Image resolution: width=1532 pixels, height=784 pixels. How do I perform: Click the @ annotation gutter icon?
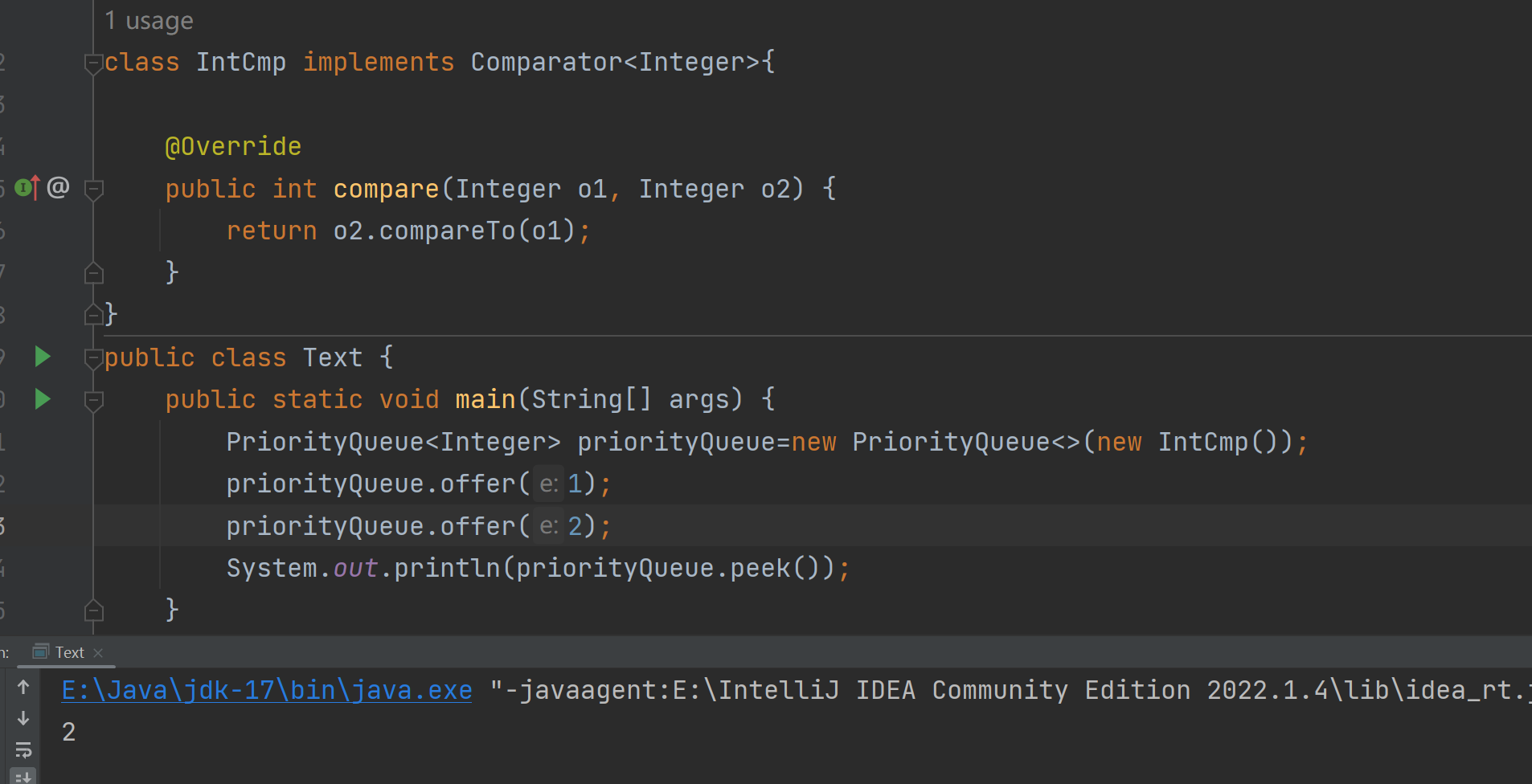[58, 187]
